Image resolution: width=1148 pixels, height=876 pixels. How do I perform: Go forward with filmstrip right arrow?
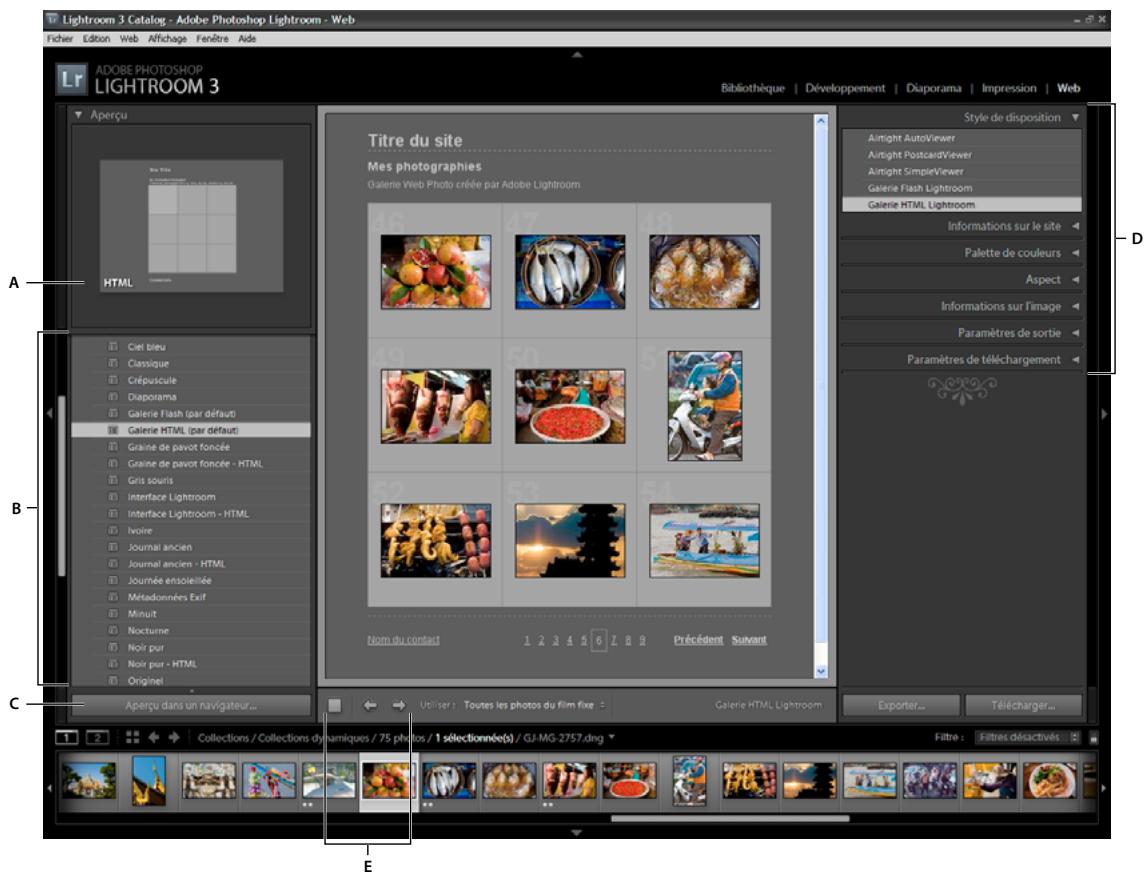(x=174, y=738)
